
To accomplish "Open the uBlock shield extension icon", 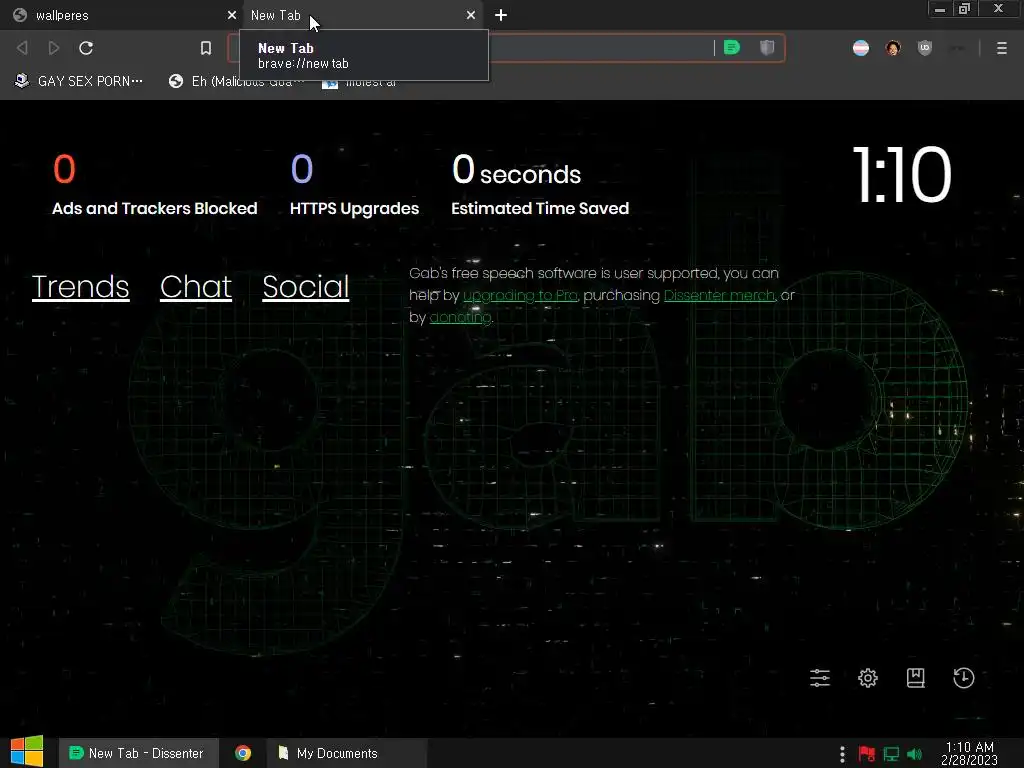I will [x=925, y=48].
